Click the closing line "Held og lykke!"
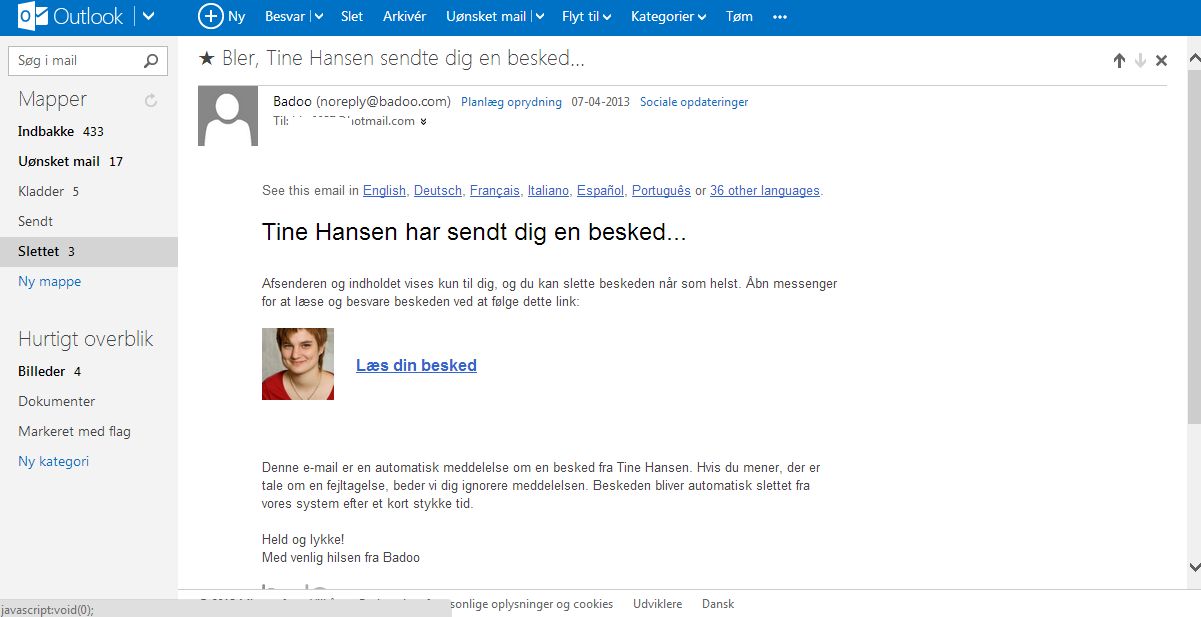 coord(303,540)
